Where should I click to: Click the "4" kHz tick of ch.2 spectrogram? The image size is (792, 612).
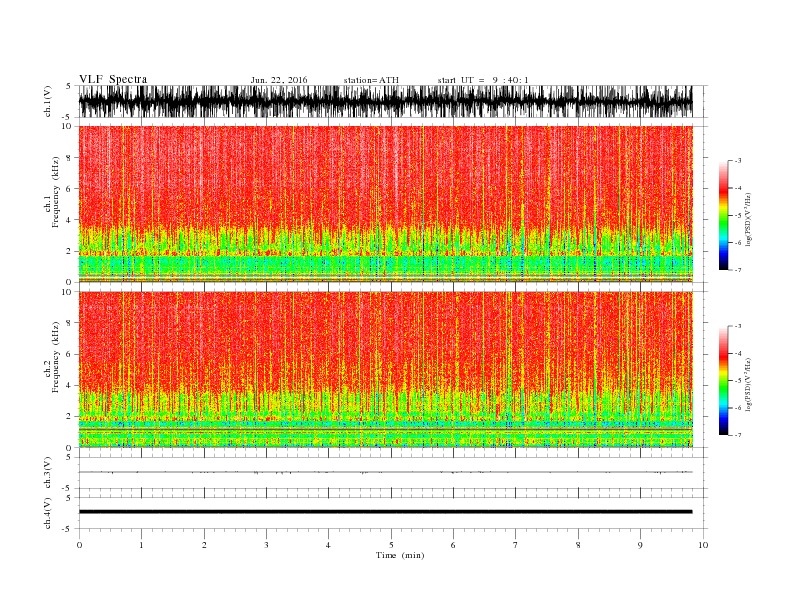pyautogui.click(x=69, y=386)
